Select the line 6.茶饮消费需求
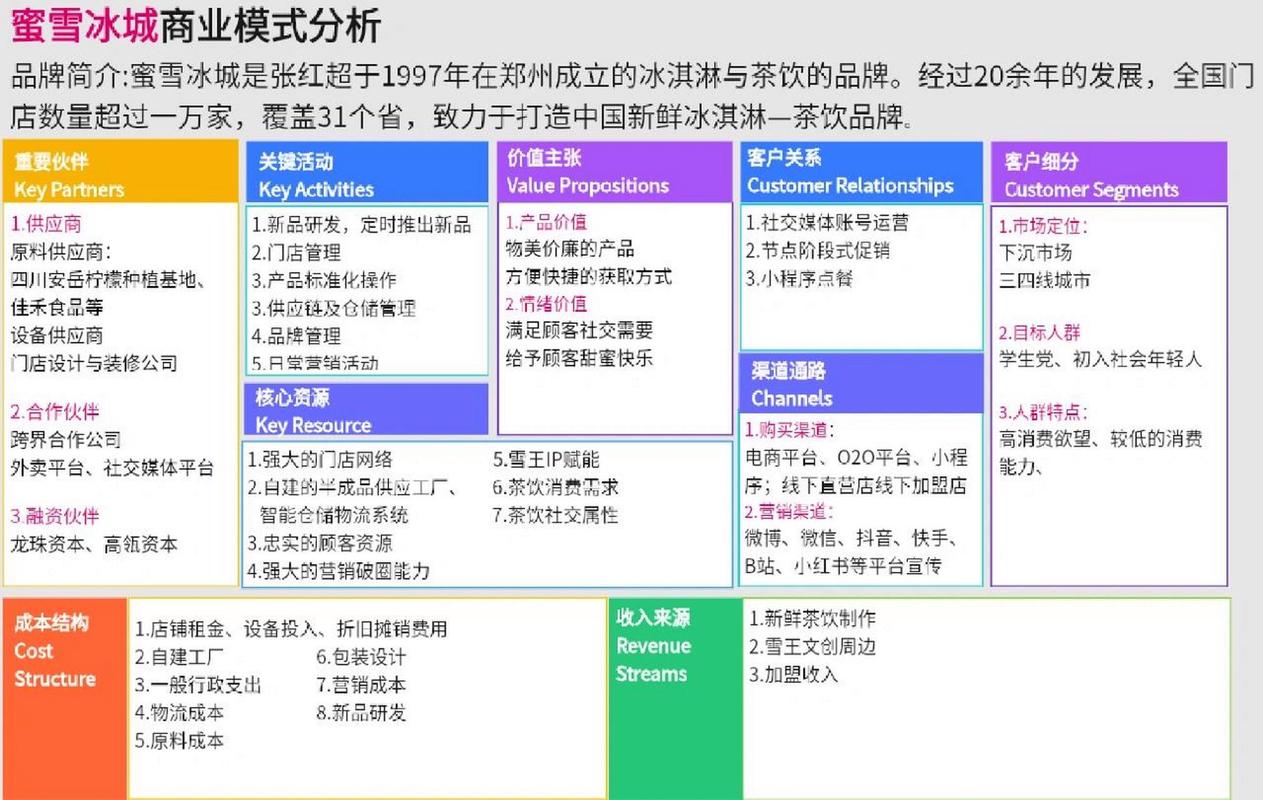This screenshot has width=1263, height=800. pyautogui.click(x=555, y=488)
